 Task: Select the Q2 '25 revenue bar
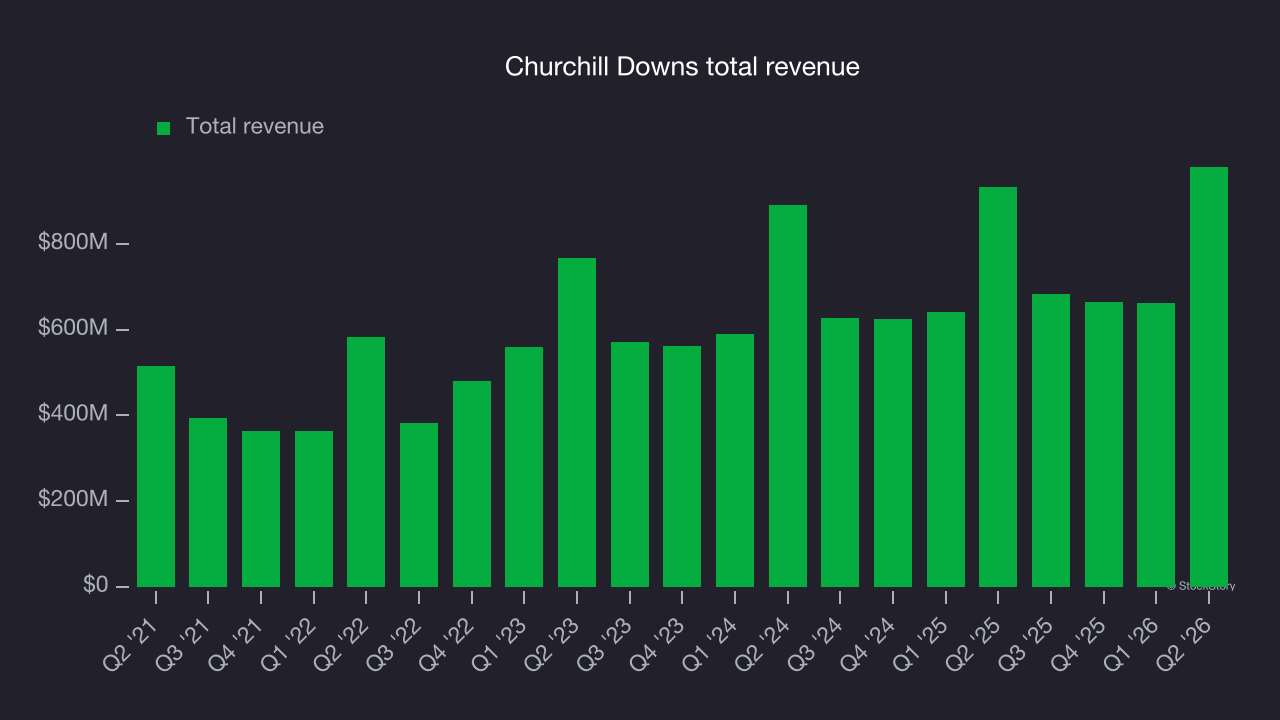pos(998,387)
